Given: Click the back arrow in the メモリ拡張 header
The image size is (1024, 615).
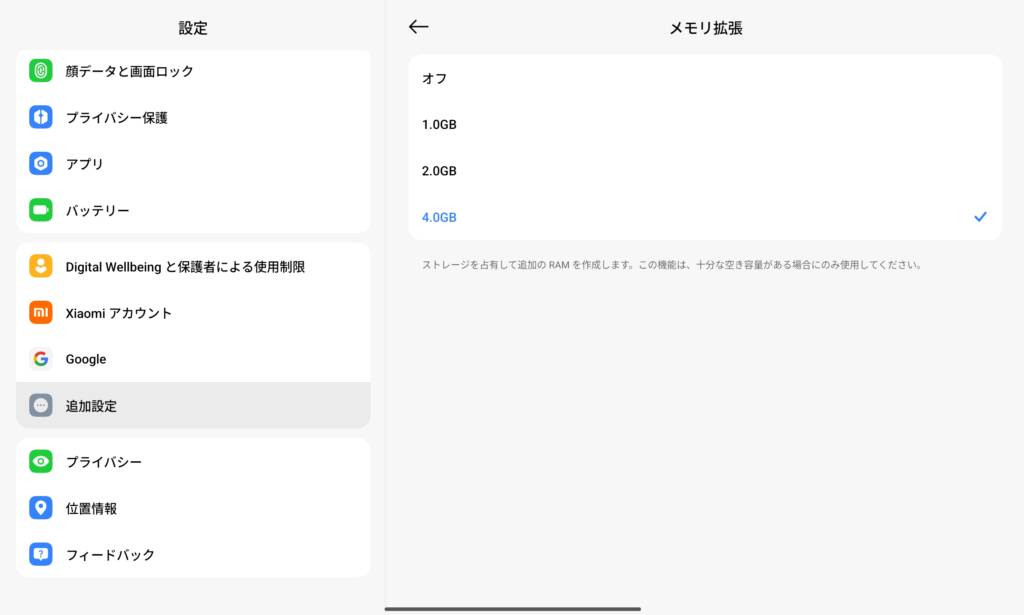Looking at the screenshot, I should tap(419, 27).
